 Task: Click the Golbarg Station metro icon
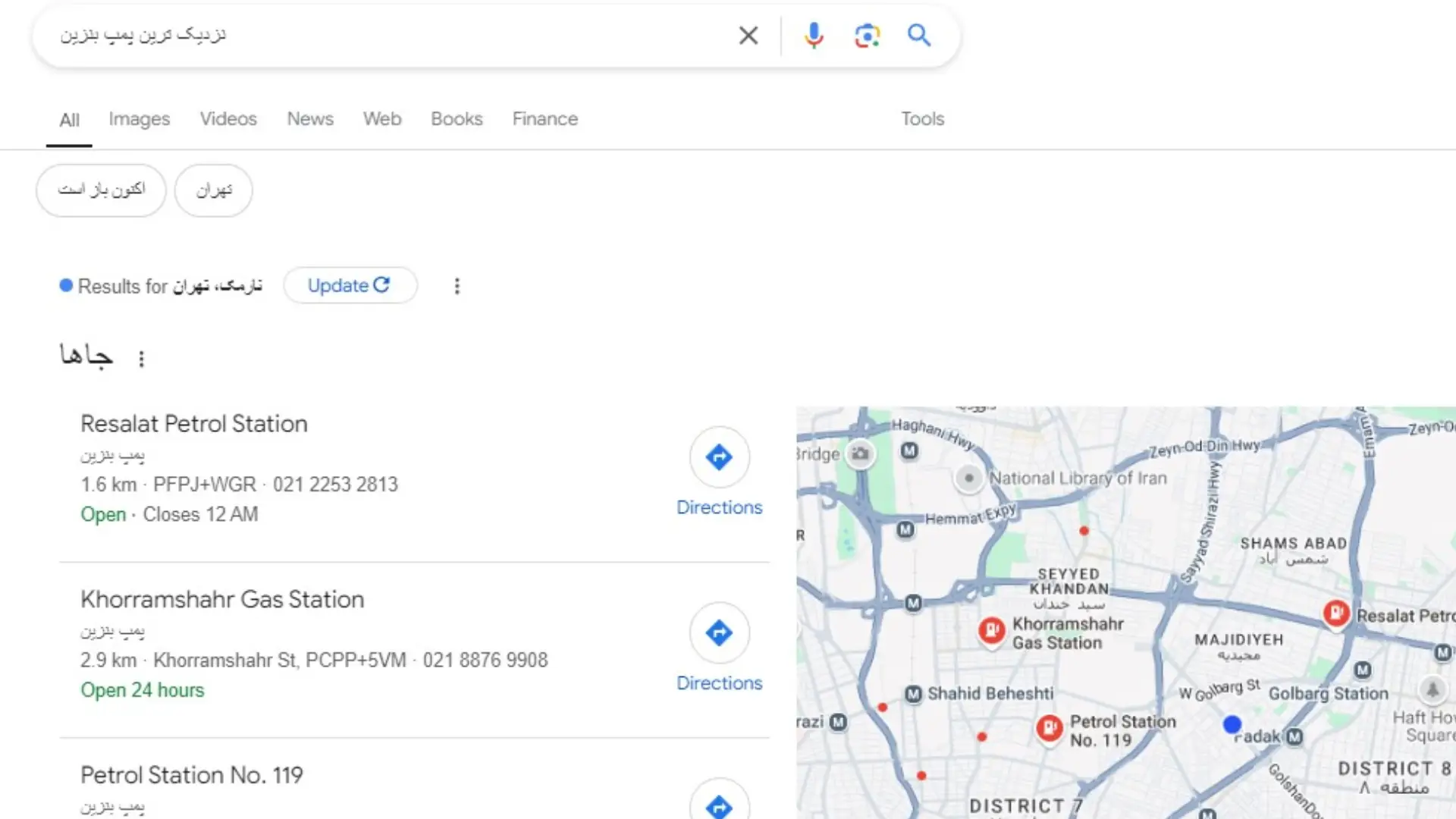pyautogui.click(x=1363, y=670)
